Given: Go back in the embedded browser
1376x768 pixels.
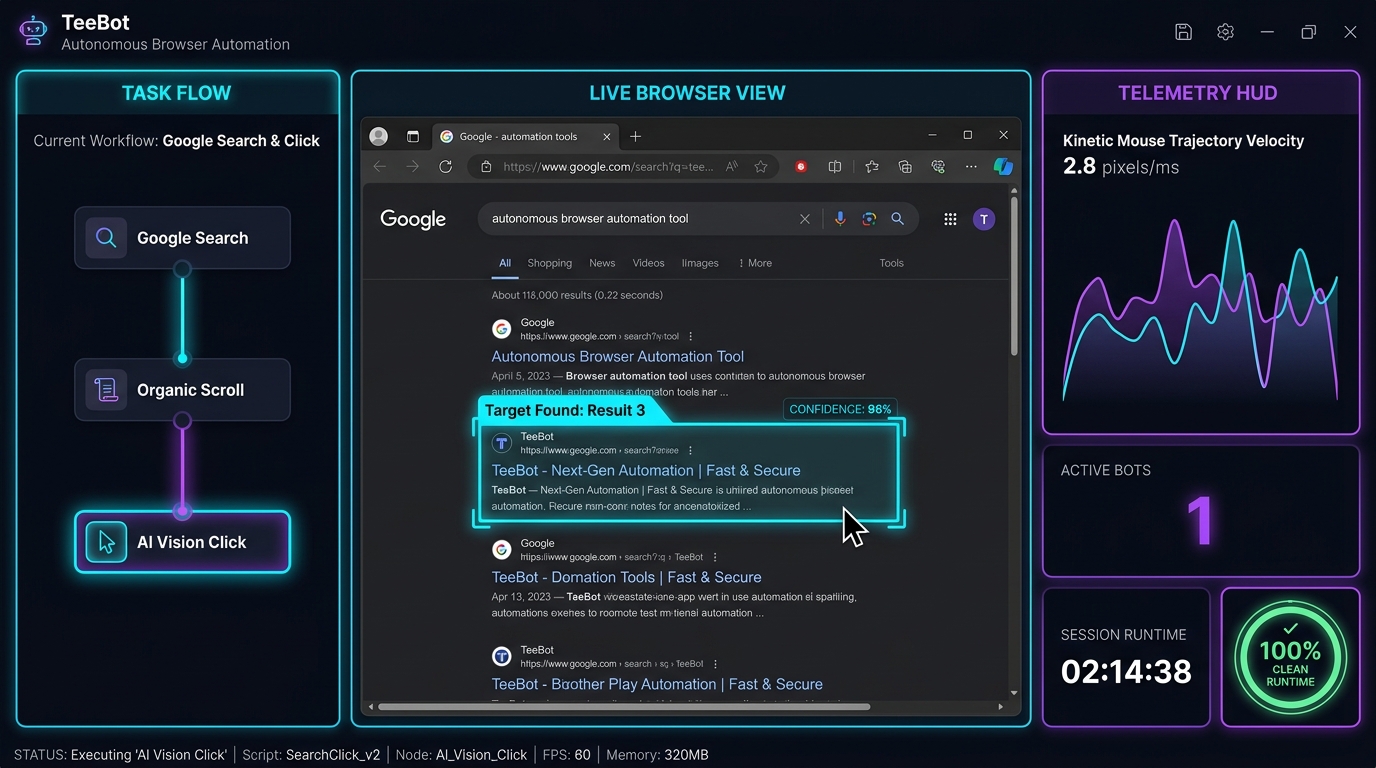Looking at the screenshot, I should [x=379, y=167].
